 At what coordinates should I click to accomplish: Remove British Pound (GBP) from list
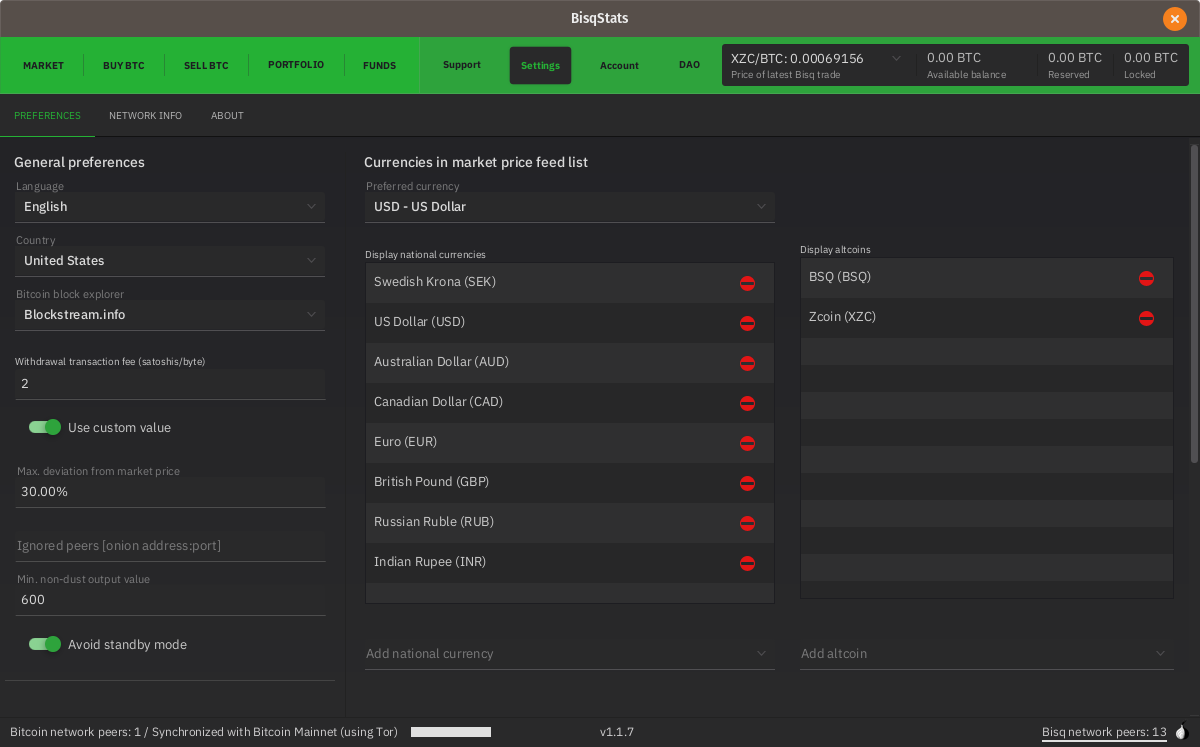(747, 483)
